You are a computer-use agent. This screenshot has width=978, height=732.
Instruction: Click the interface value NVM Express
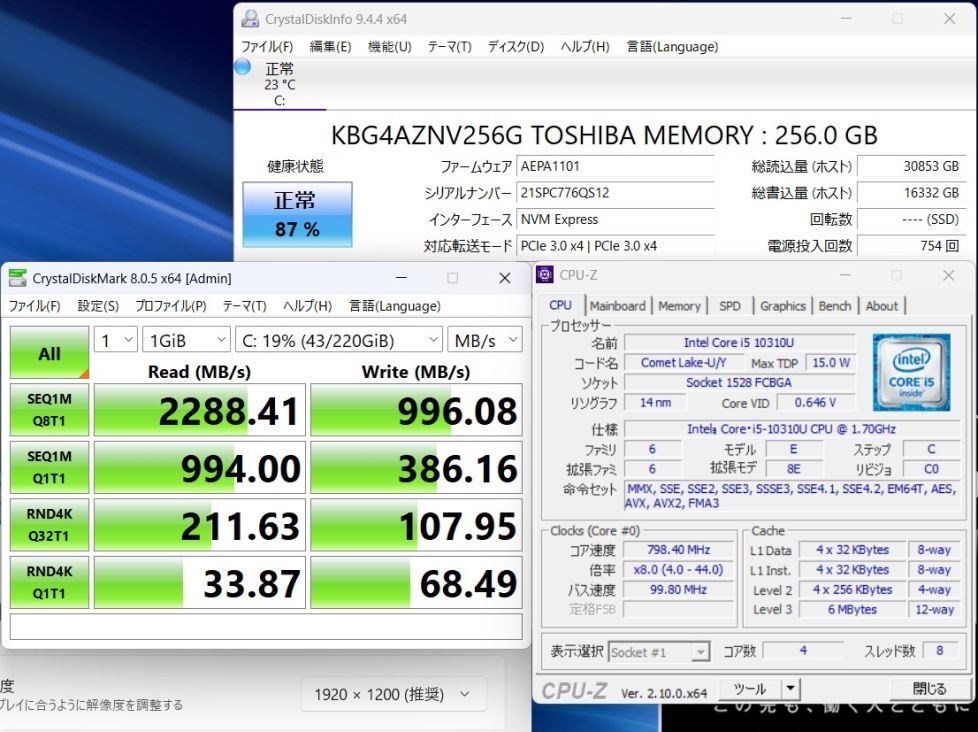(615, 219)
